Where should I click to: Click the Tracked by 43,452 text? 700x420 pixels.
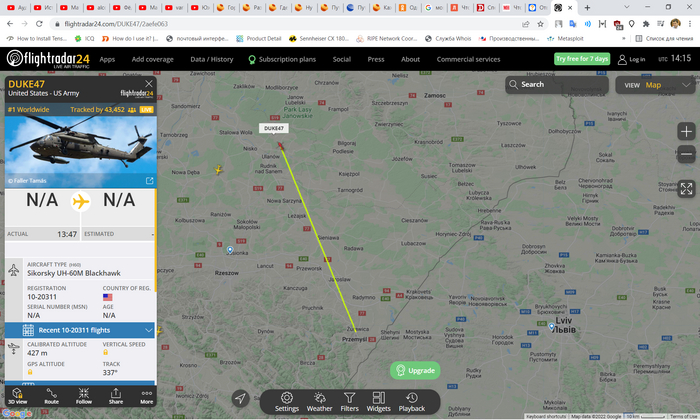point(97,109)
